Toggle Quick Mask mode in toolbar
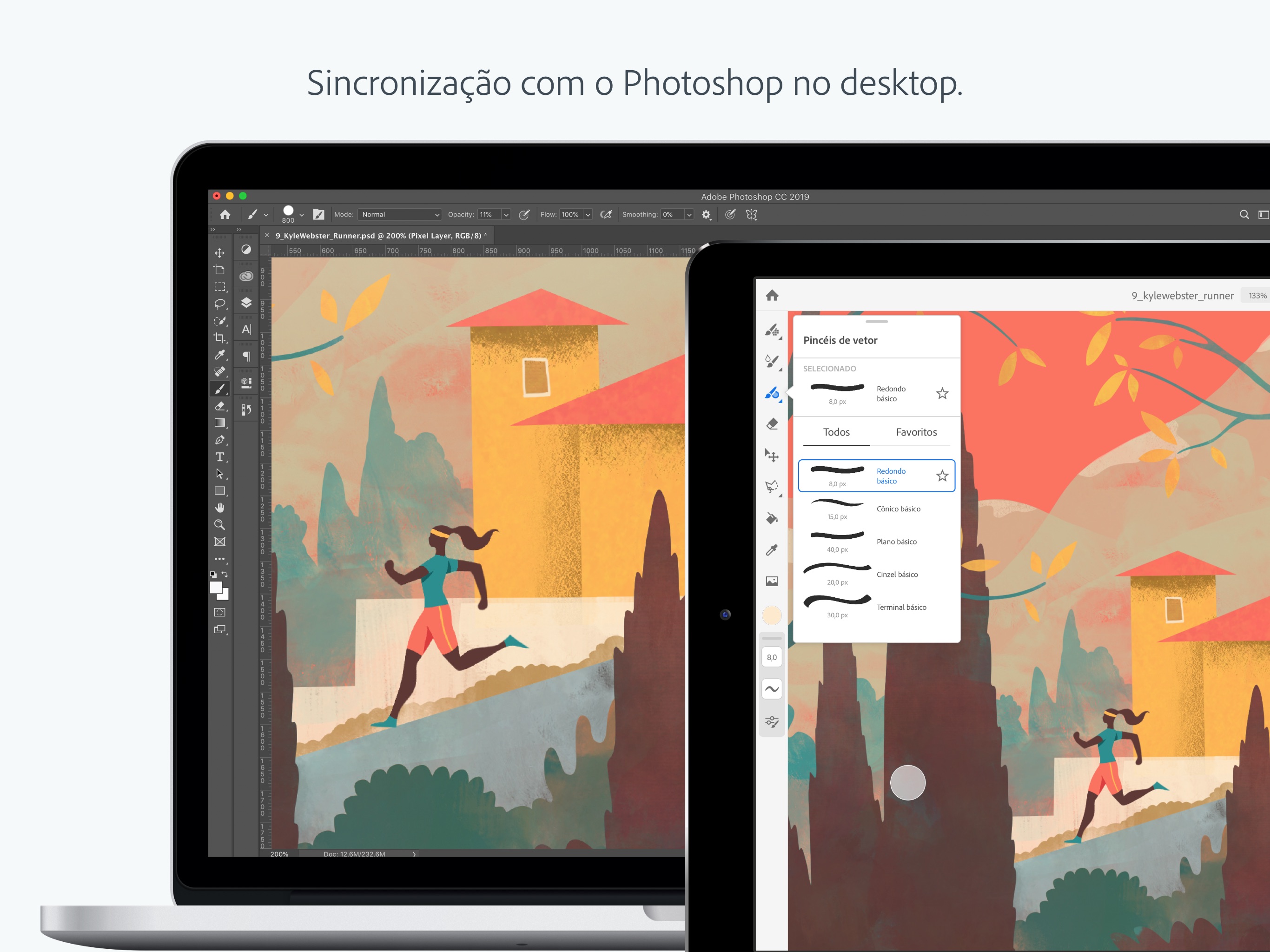 pyautogui.click(x=219, y=612)
